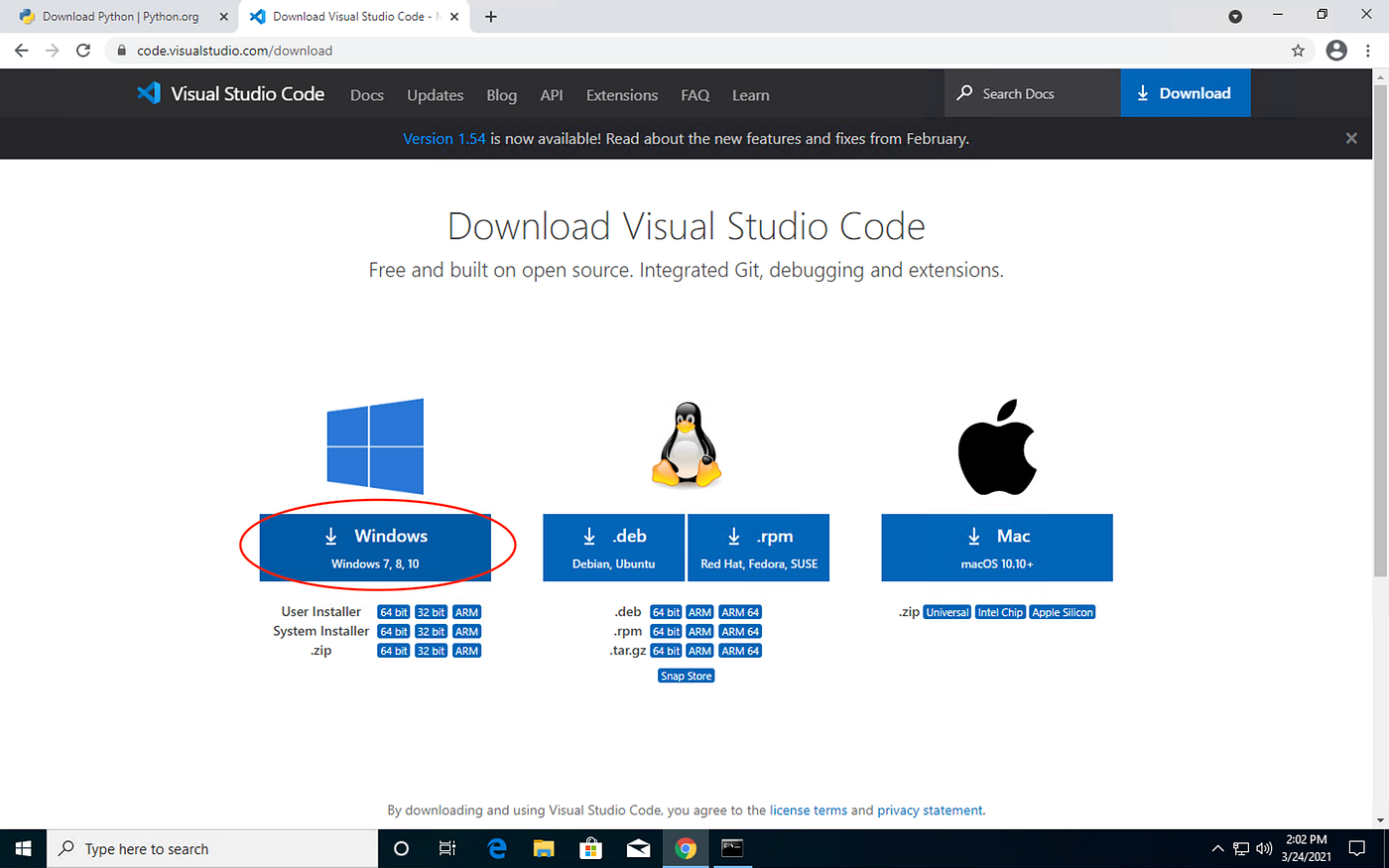Choose the Apple Silicon zip download
Screen dimensions: 1389x868
1062,611
